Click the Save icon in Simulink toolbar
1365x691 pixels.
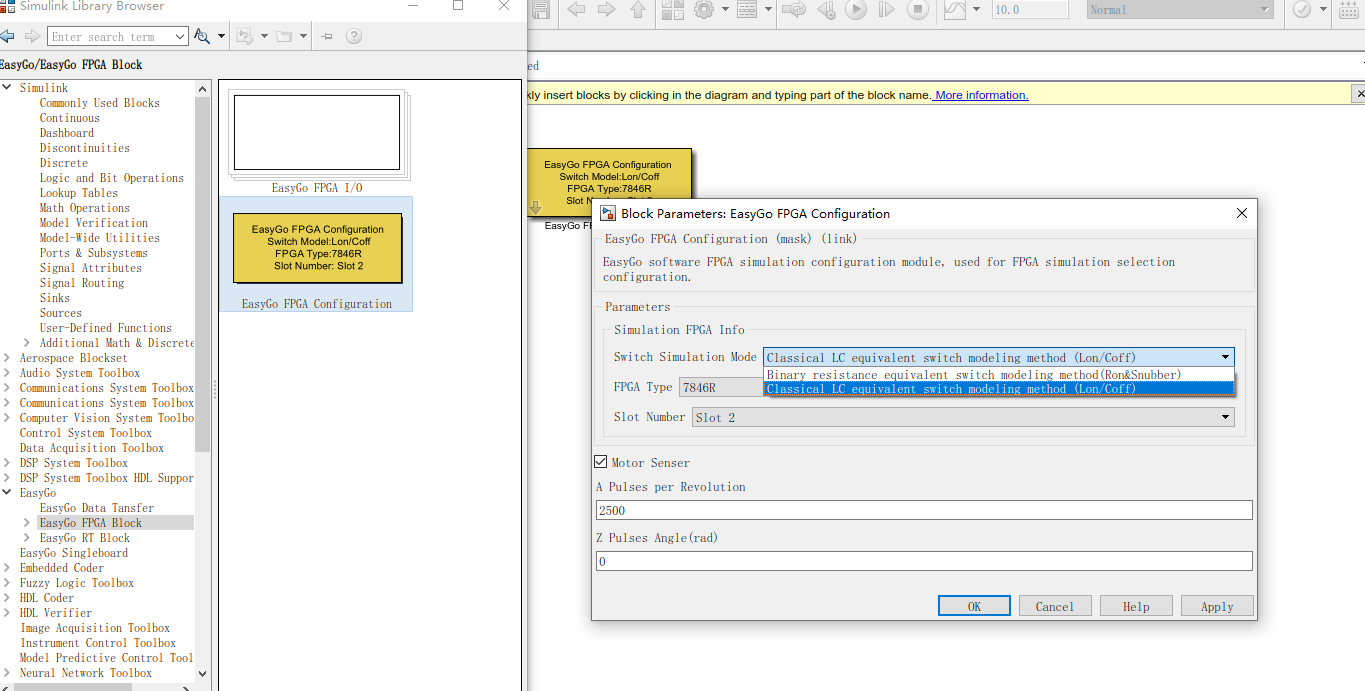pyautogui.click(x=541, y=10)
